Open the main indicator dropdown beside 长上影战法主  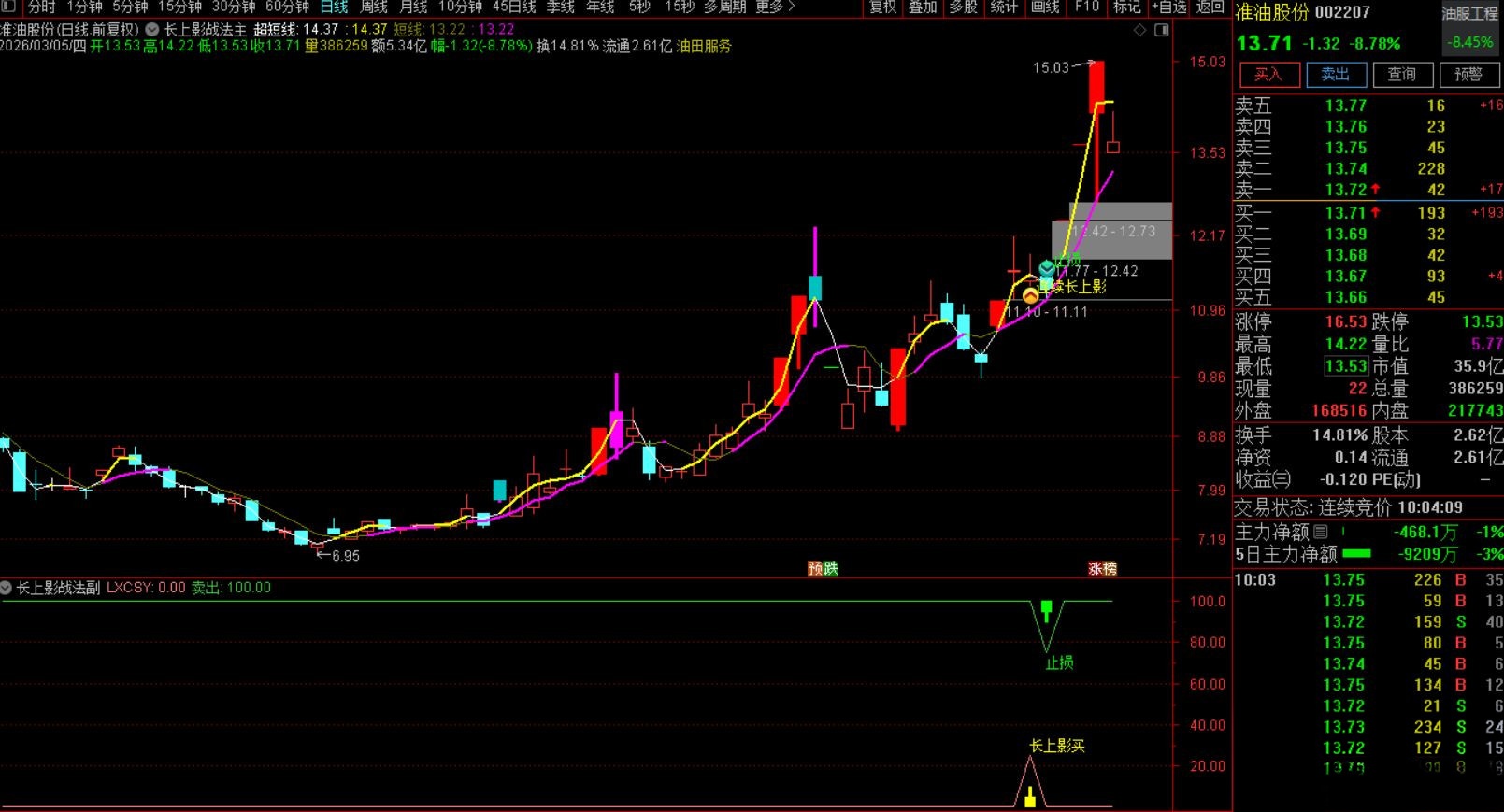point(152,30)
